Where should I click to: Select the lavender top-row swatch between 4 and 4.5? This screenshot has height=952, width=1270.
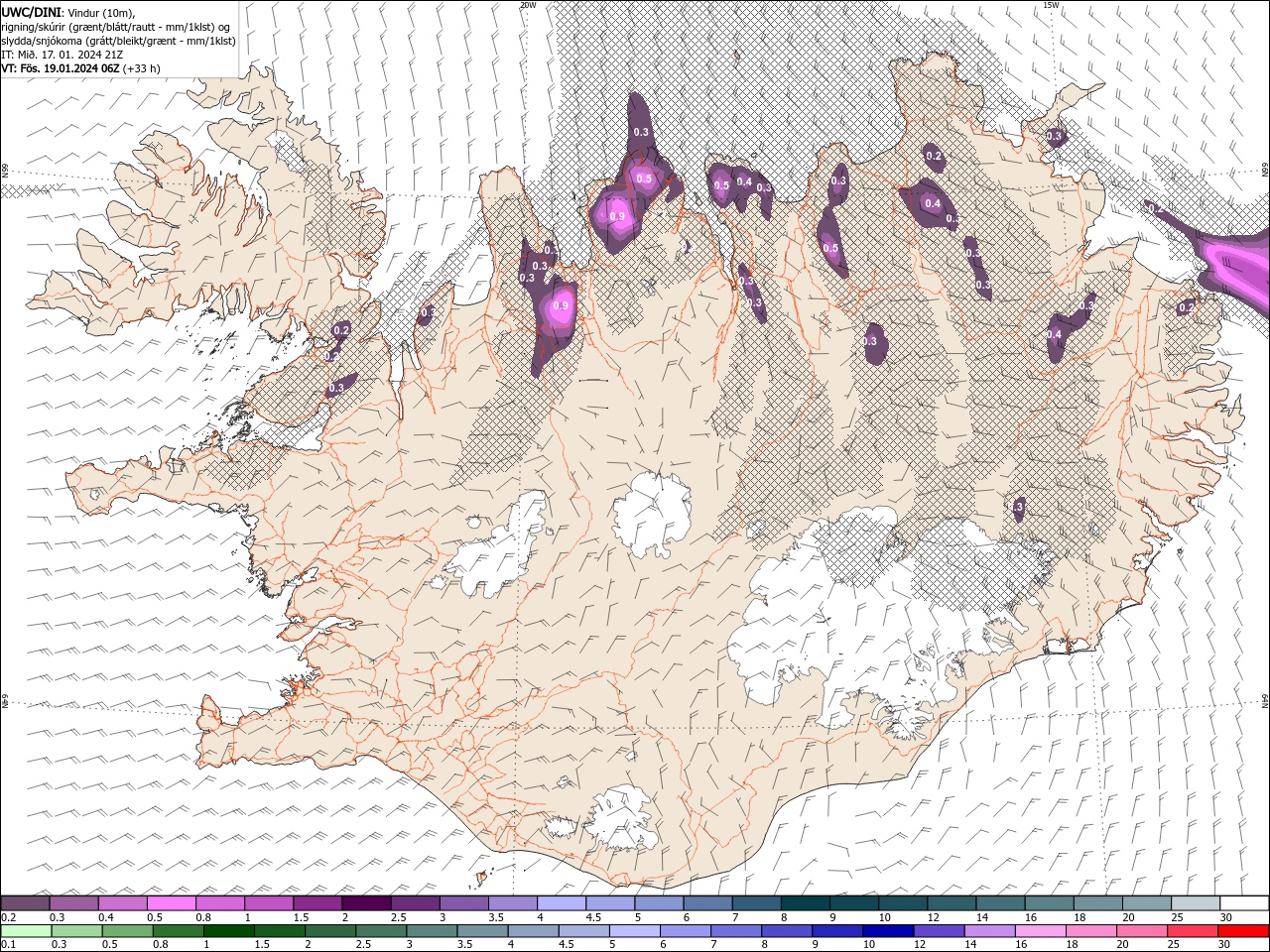[562, 903]
